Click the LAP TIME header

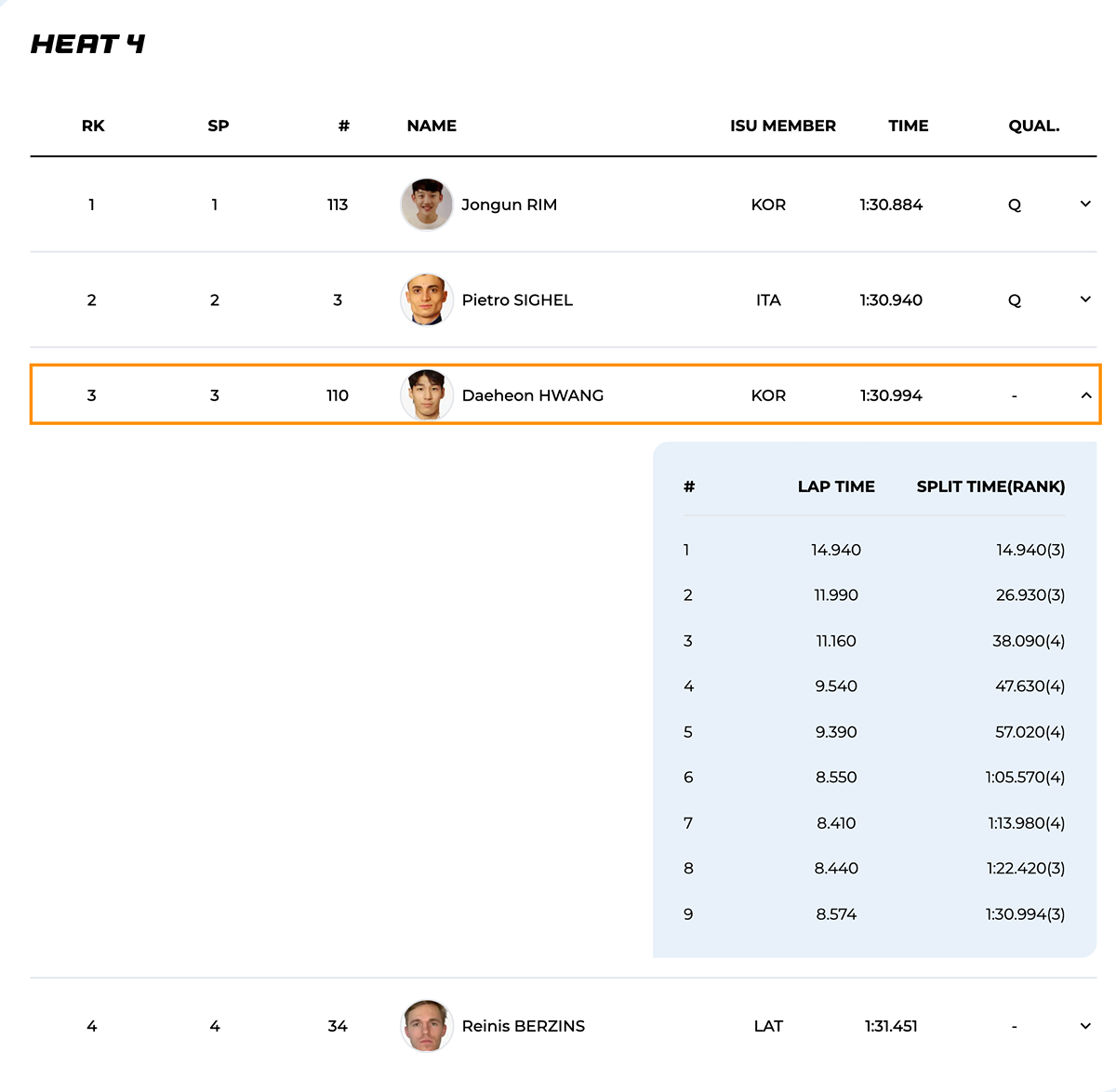[x=835, y=486]
